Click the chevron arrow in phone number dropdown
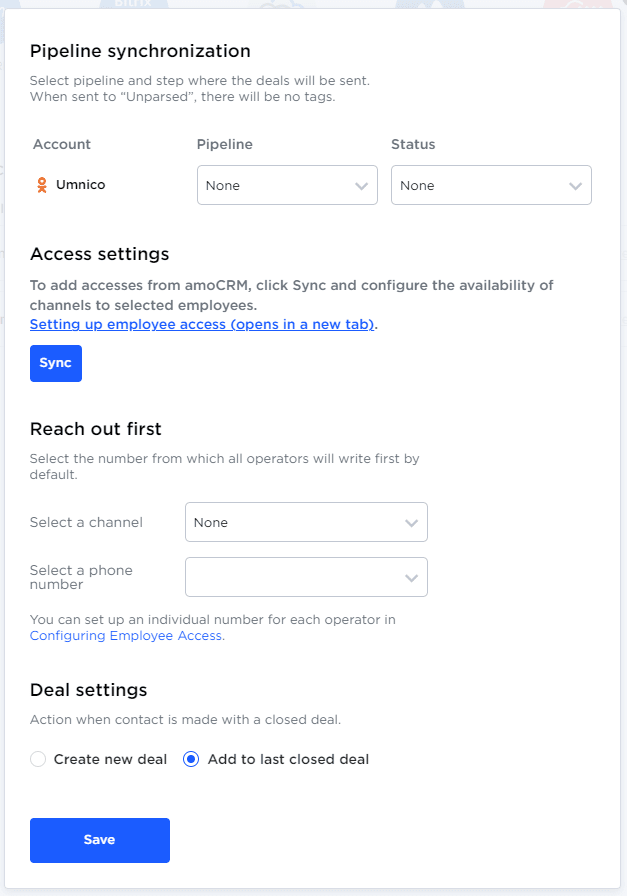This screenshot has width=627, height=896. click(411, 578)
